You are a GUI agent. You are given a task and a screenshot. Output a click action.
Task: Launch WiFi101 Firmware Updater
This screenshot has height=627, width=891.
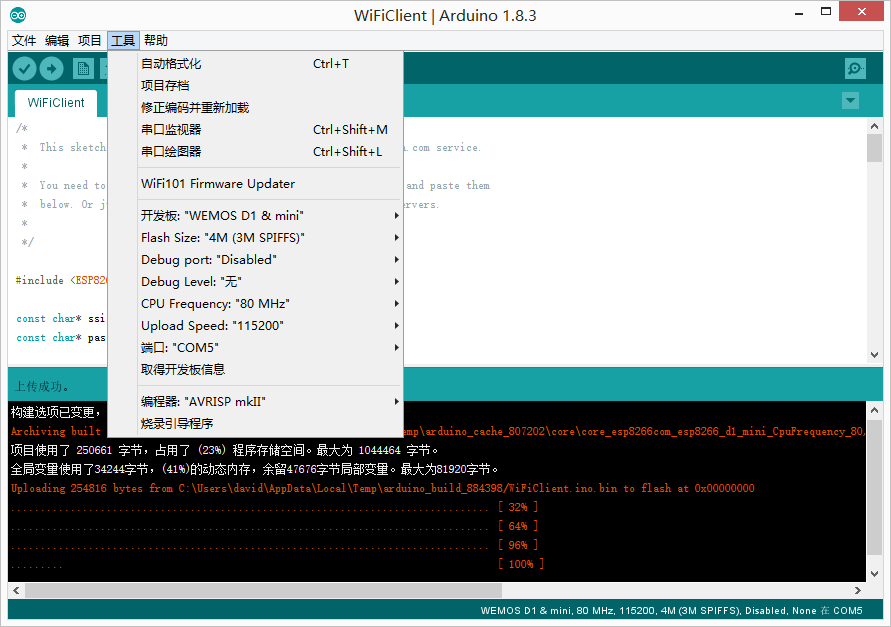click(270, 184)
